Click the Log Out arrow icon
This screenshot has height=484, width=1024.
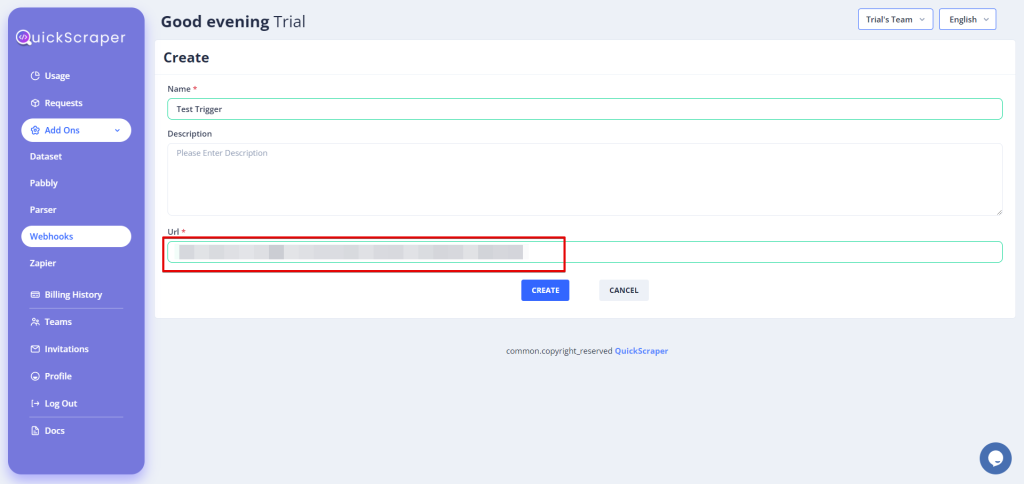click(x=35, y=403)
